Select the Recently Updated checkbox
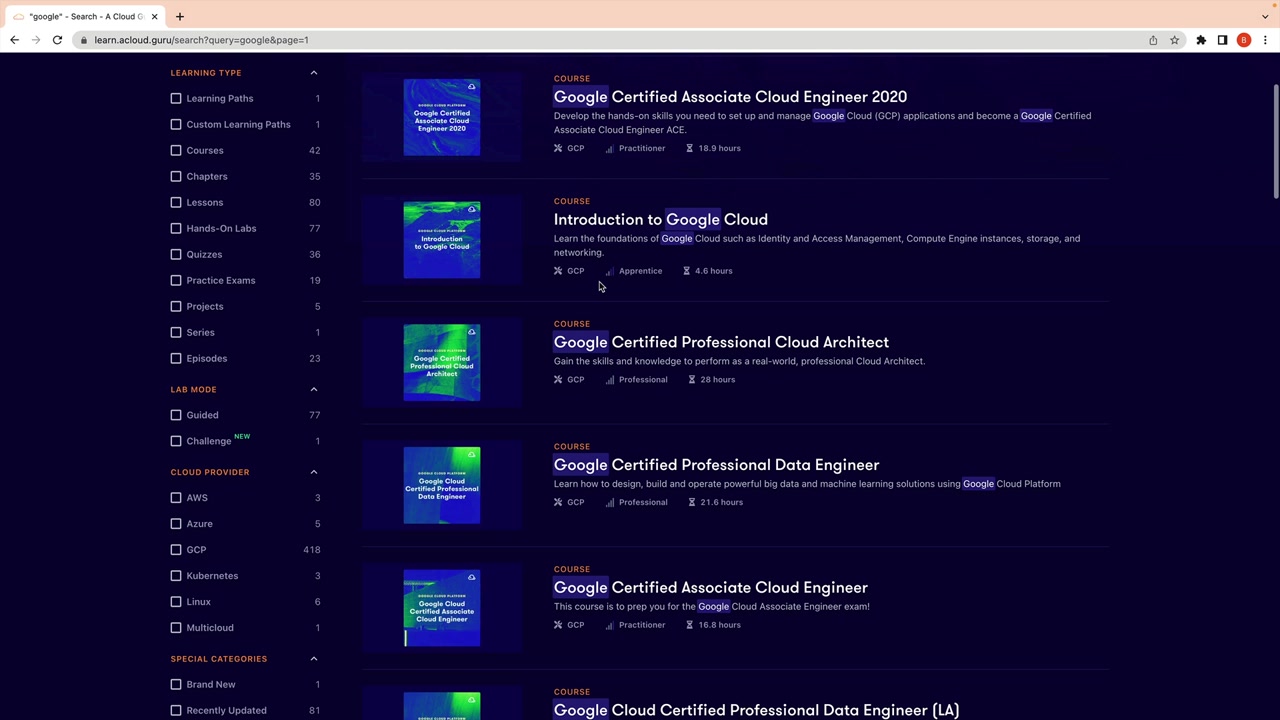 tap(176, 710)
